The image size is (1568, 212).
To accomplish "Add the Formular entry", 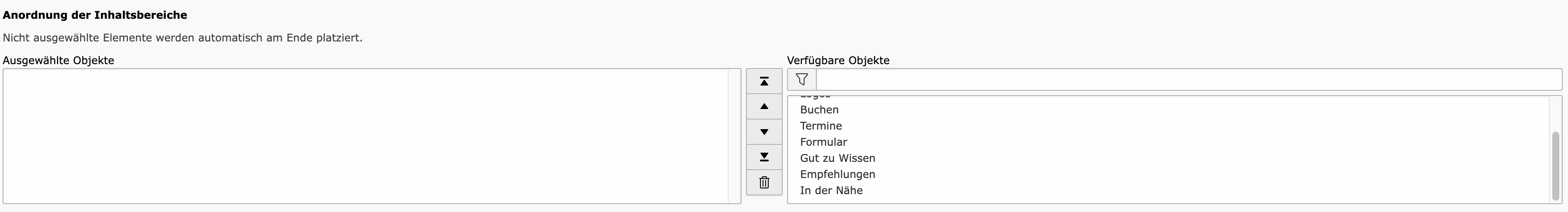I will click(823, 142).
